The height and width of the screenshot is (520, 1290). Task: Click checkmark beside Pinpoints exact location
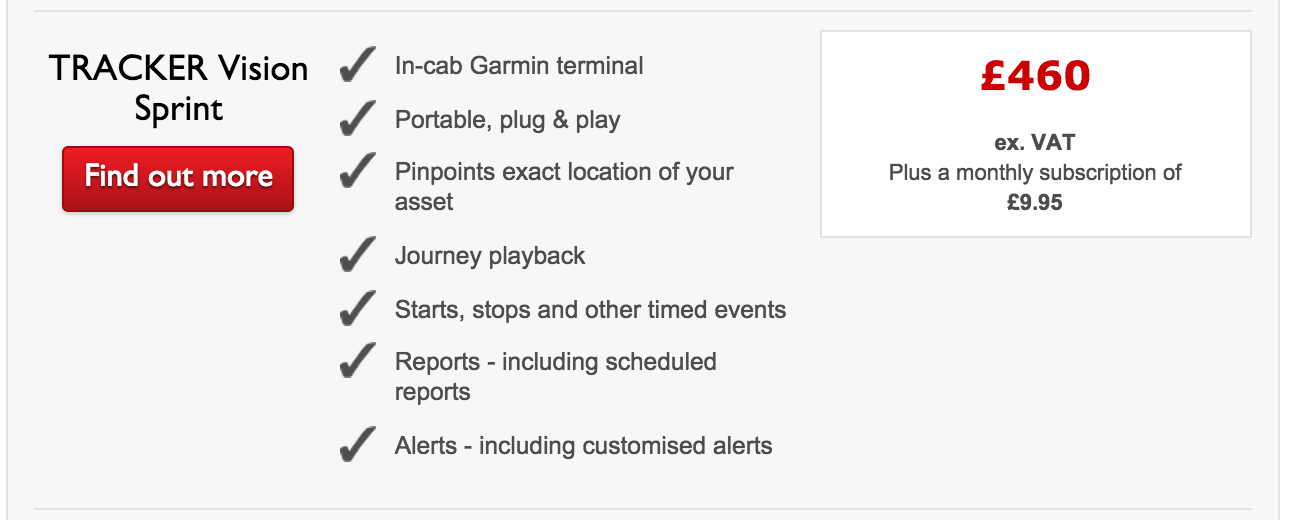[358, 172]
